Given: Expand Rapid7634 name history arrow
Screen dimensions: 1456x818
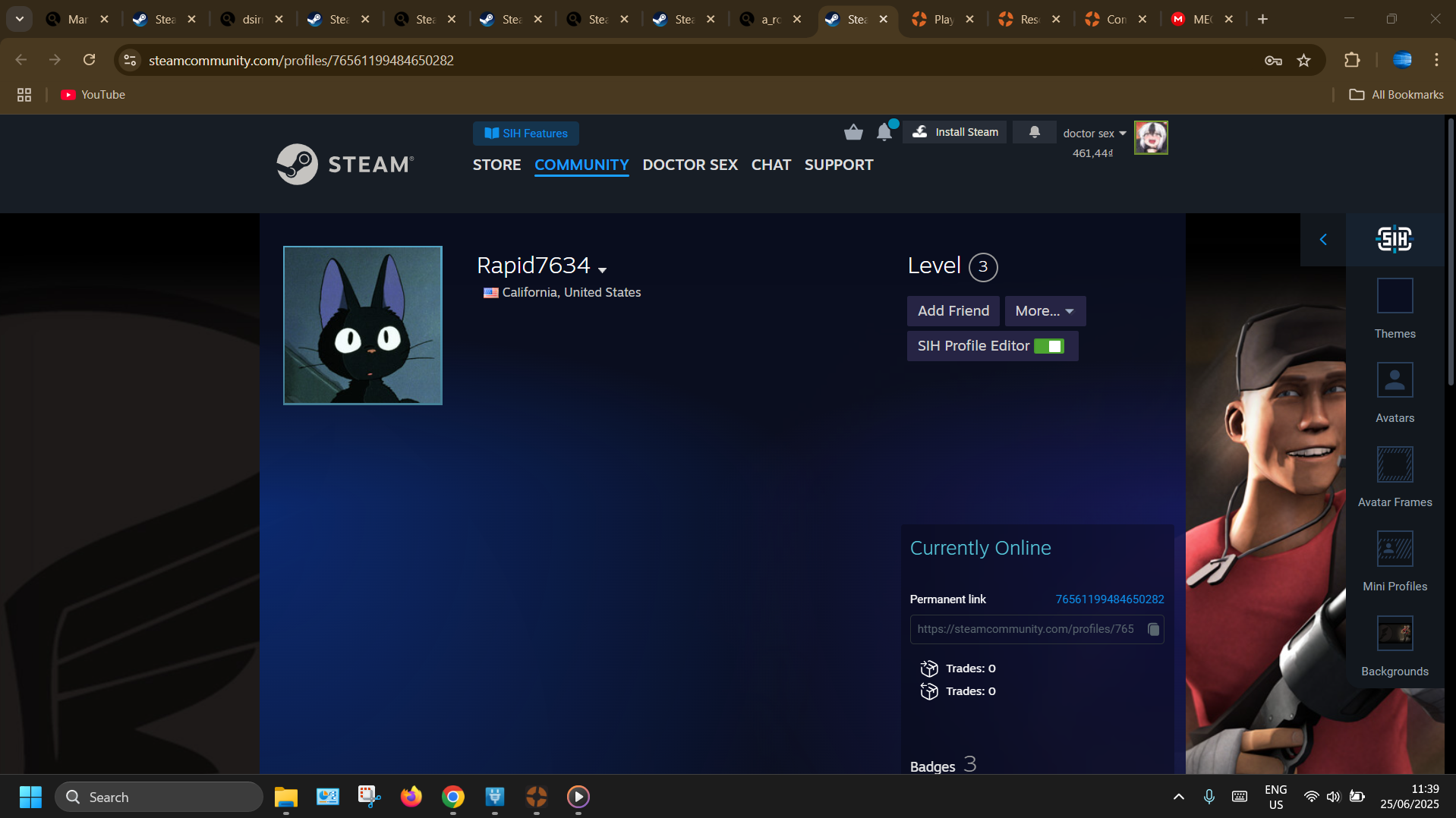Looking at the screenshot, I should pyautogui.click(x=603, y=269).
